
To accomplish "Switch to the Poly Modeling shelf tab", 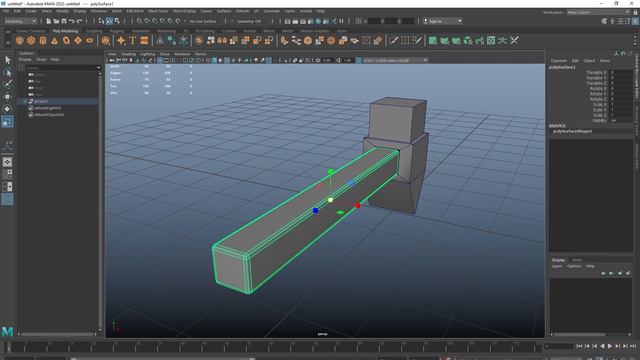I will pyautogui.click(x=65, y=31).
